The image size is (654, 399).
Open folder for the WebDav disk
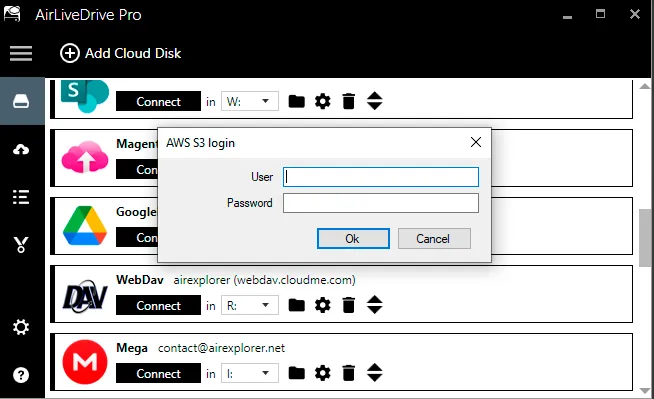point(297,305)
